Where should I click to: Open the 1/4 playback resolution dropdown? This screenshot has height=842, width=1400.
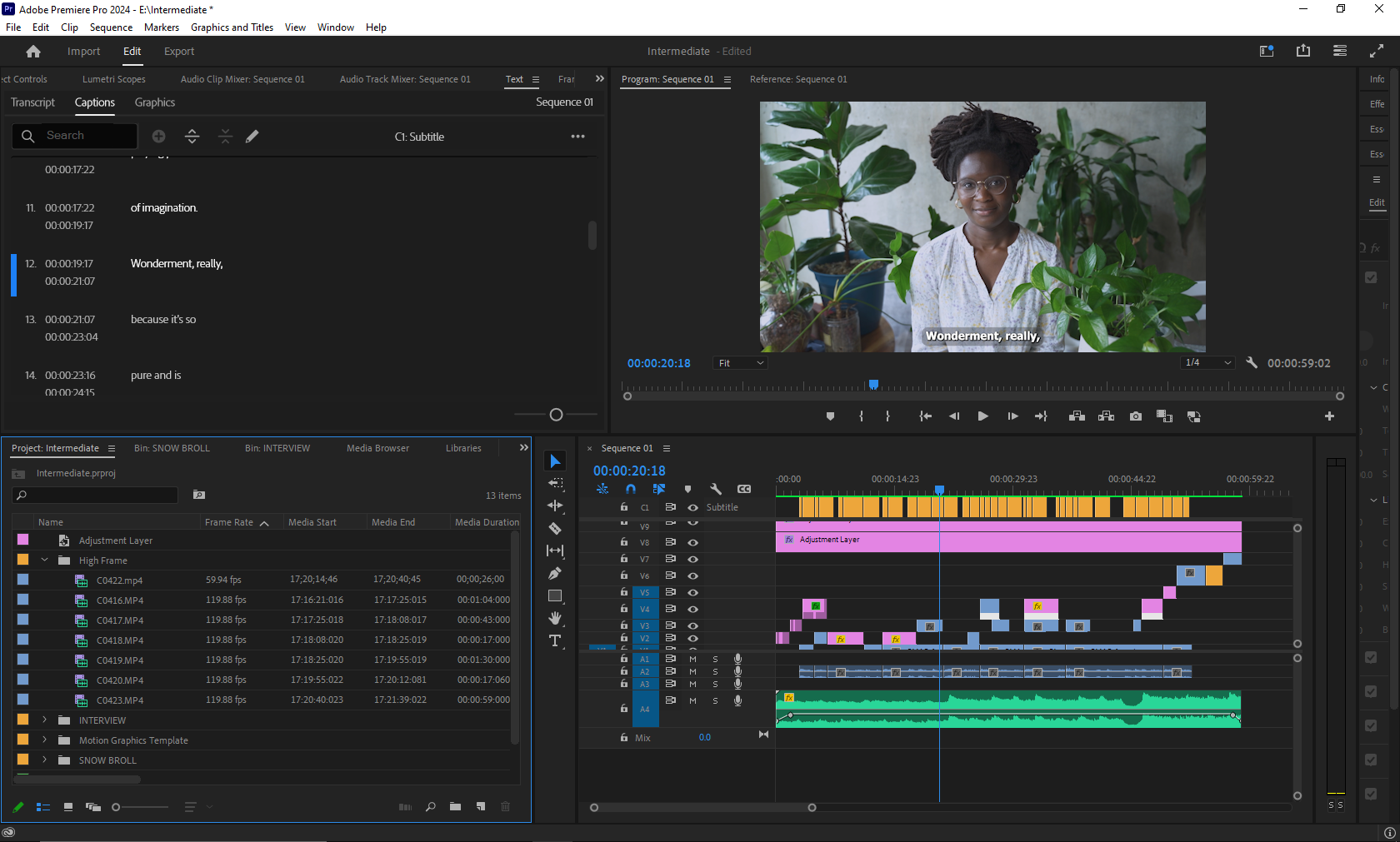click(x=1208, y=363)
